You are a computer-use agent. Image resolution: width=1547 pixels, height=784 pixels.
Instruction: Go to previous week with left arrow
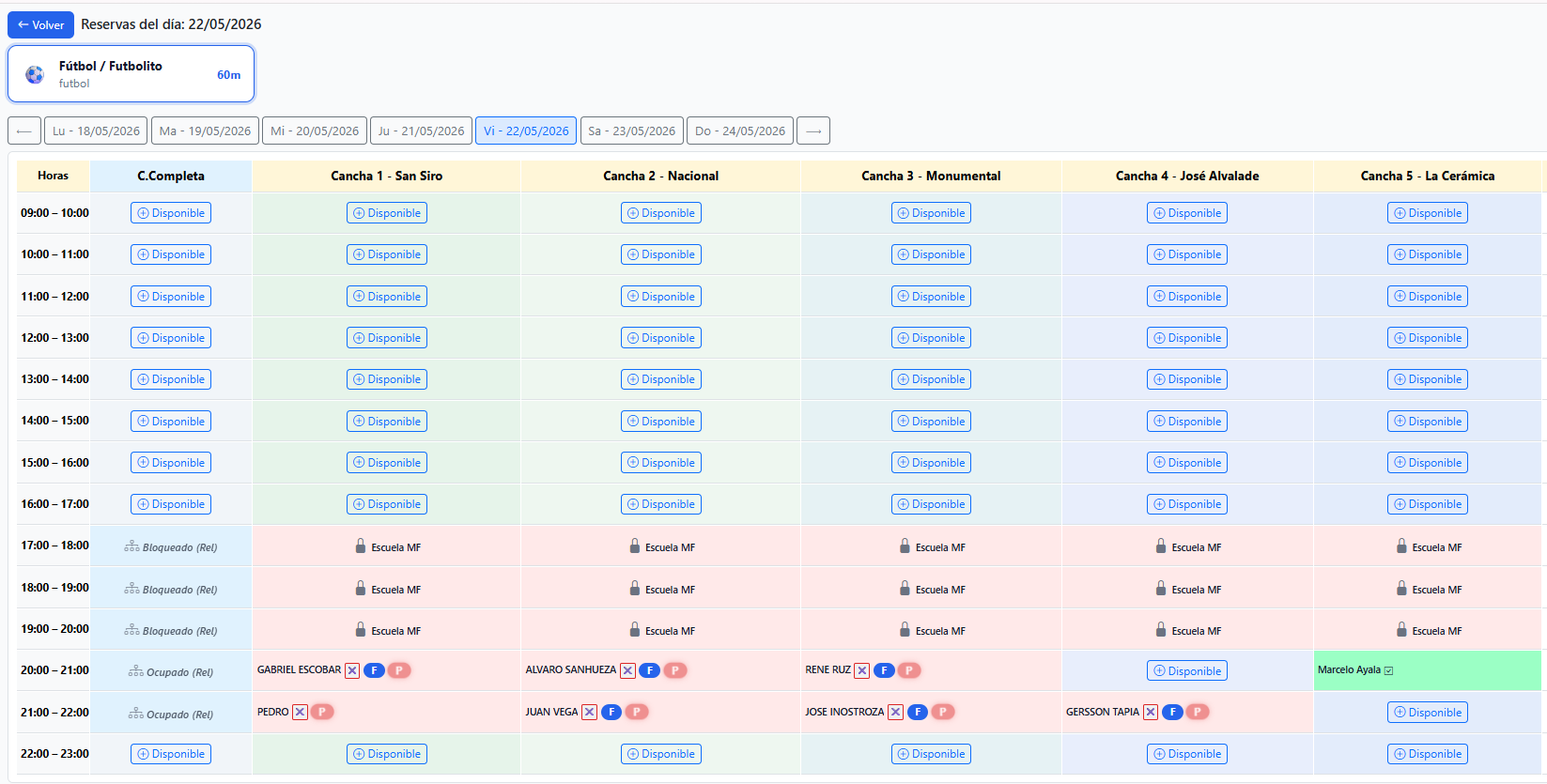coord(24,131)
